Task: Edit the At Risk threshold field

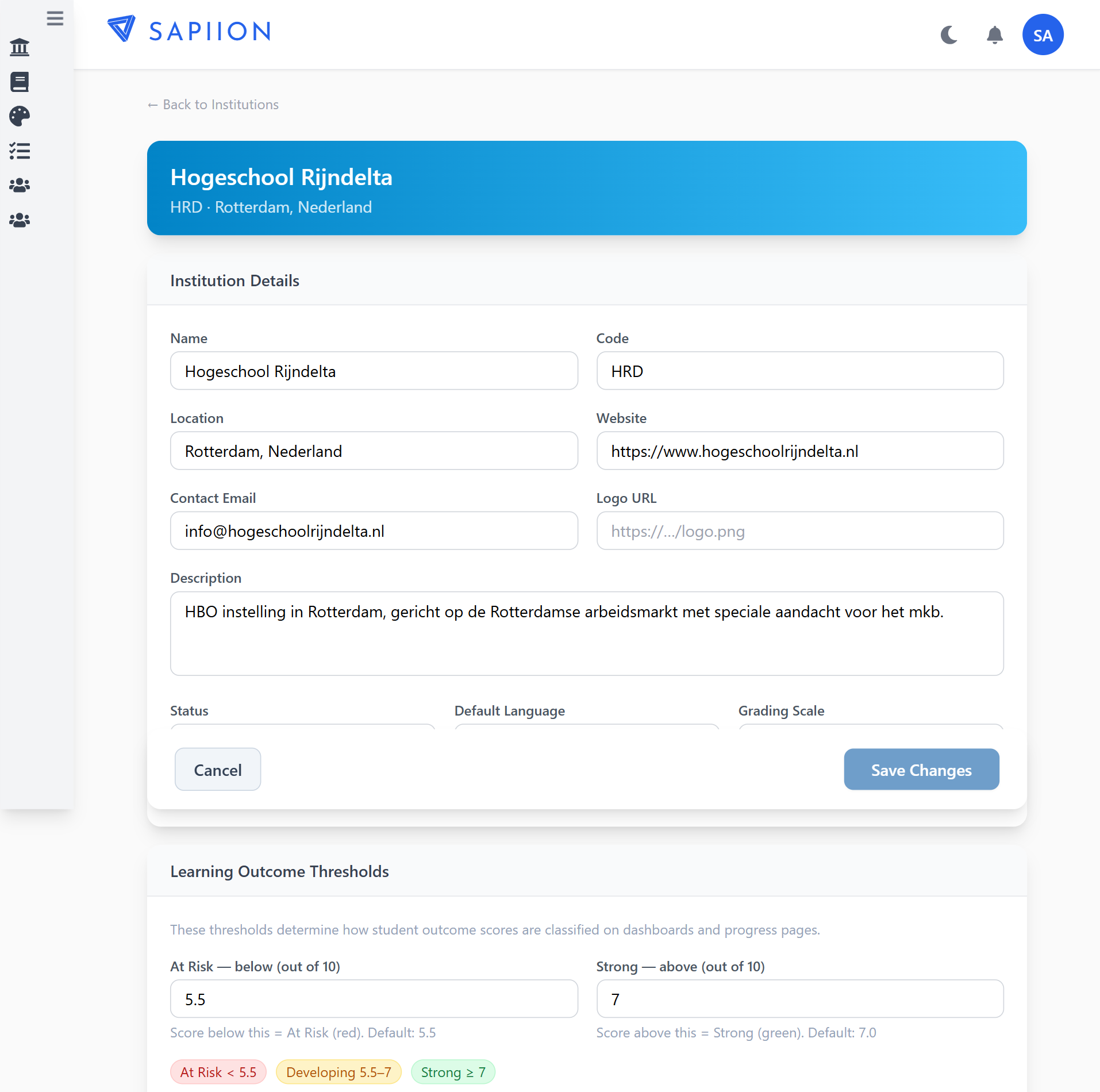Action: (374, 999)
